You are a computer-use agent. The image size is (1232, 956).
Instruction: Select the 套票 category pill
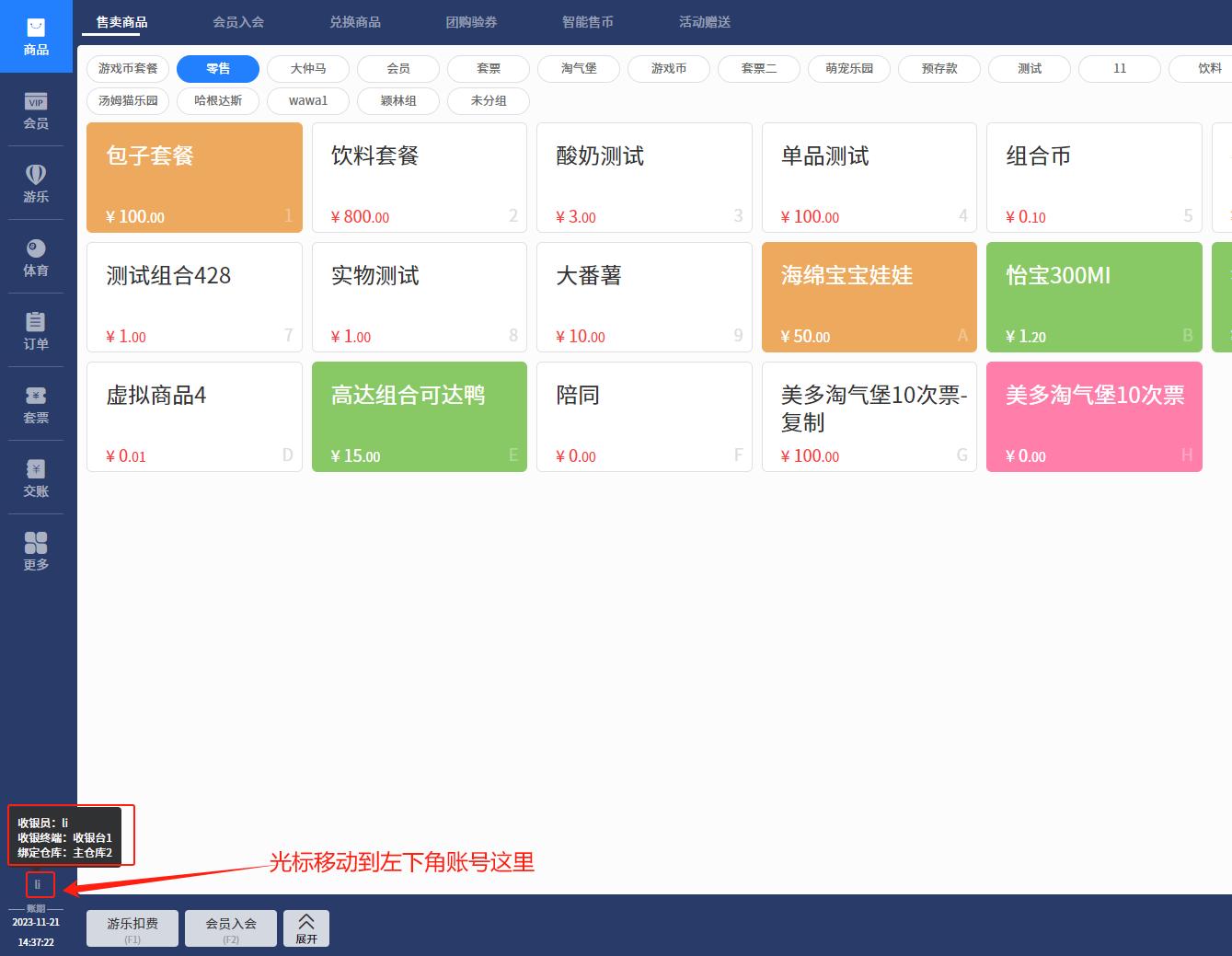[489, 69]
